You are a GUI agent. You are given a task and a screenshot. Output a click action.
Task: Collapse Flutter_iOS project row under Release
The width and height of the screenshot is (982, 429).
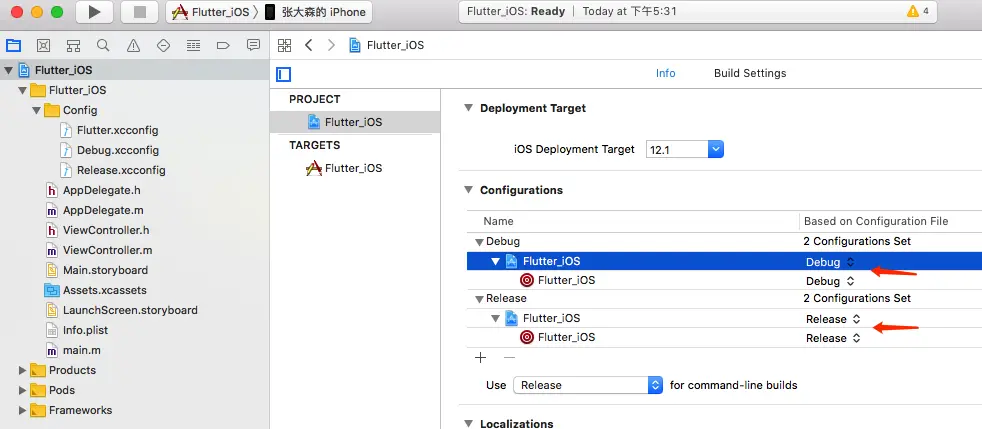pos(495,319)
